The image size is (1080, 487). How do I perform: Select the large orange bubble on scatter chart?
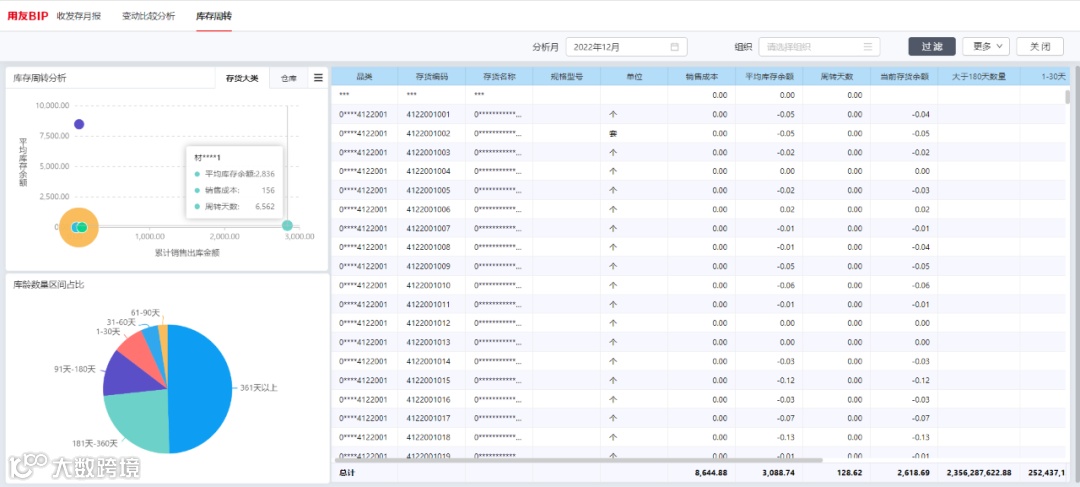pos(79,227)
